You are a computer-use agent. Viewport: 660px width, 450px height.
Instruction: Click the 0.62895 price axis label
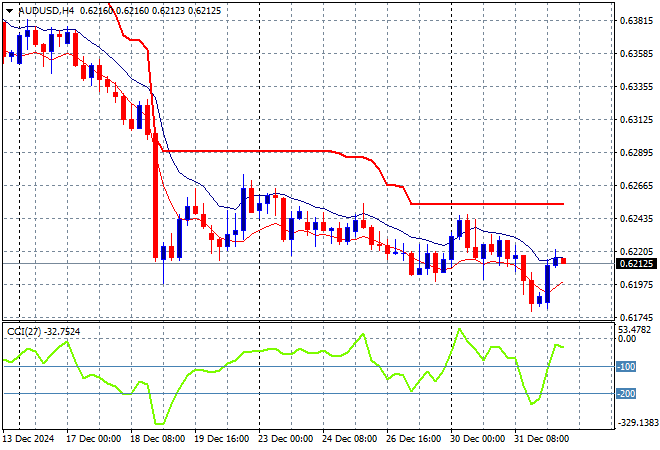click(x=637, y=152)
